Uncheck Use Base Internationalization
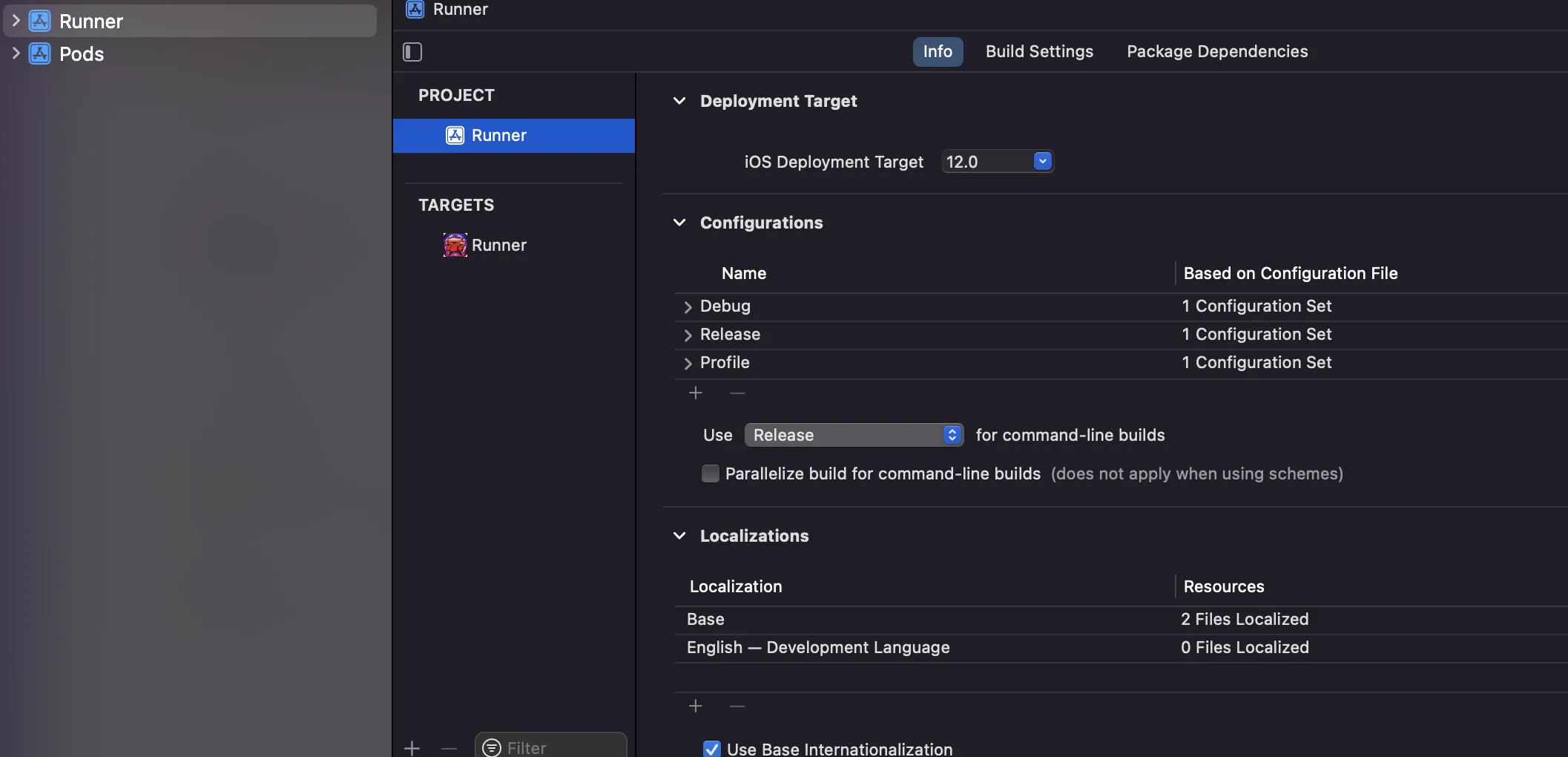This screenshot has height=757, width=1568. [712, 749]
